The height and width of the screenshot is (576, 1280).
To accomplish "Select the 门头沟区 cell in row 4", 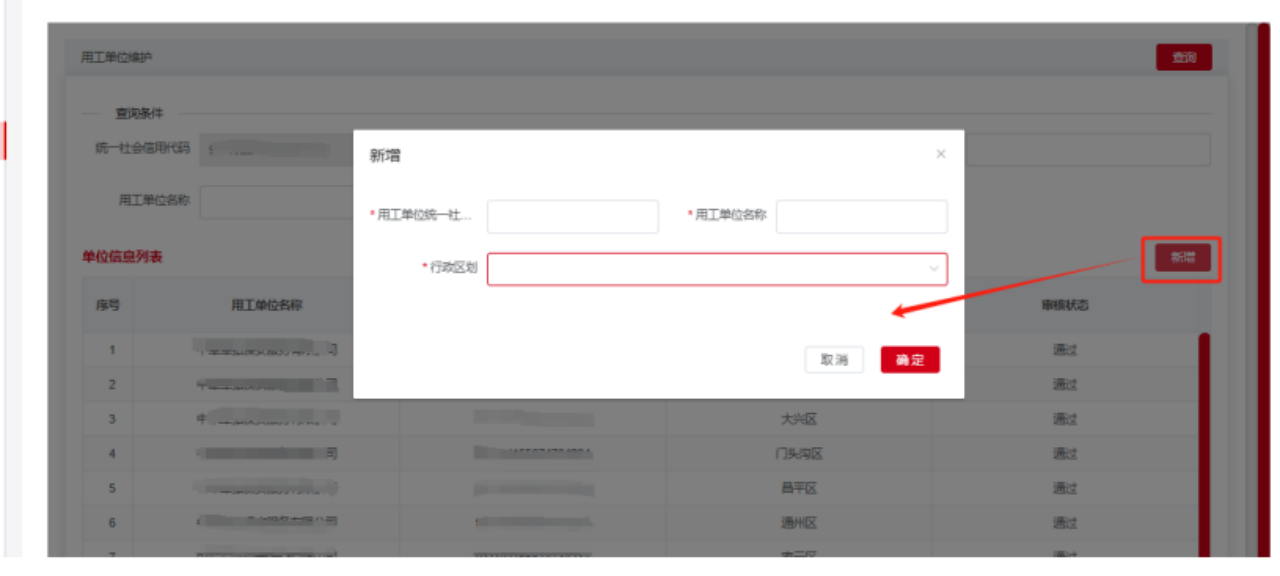I will (x=799, y=454).
